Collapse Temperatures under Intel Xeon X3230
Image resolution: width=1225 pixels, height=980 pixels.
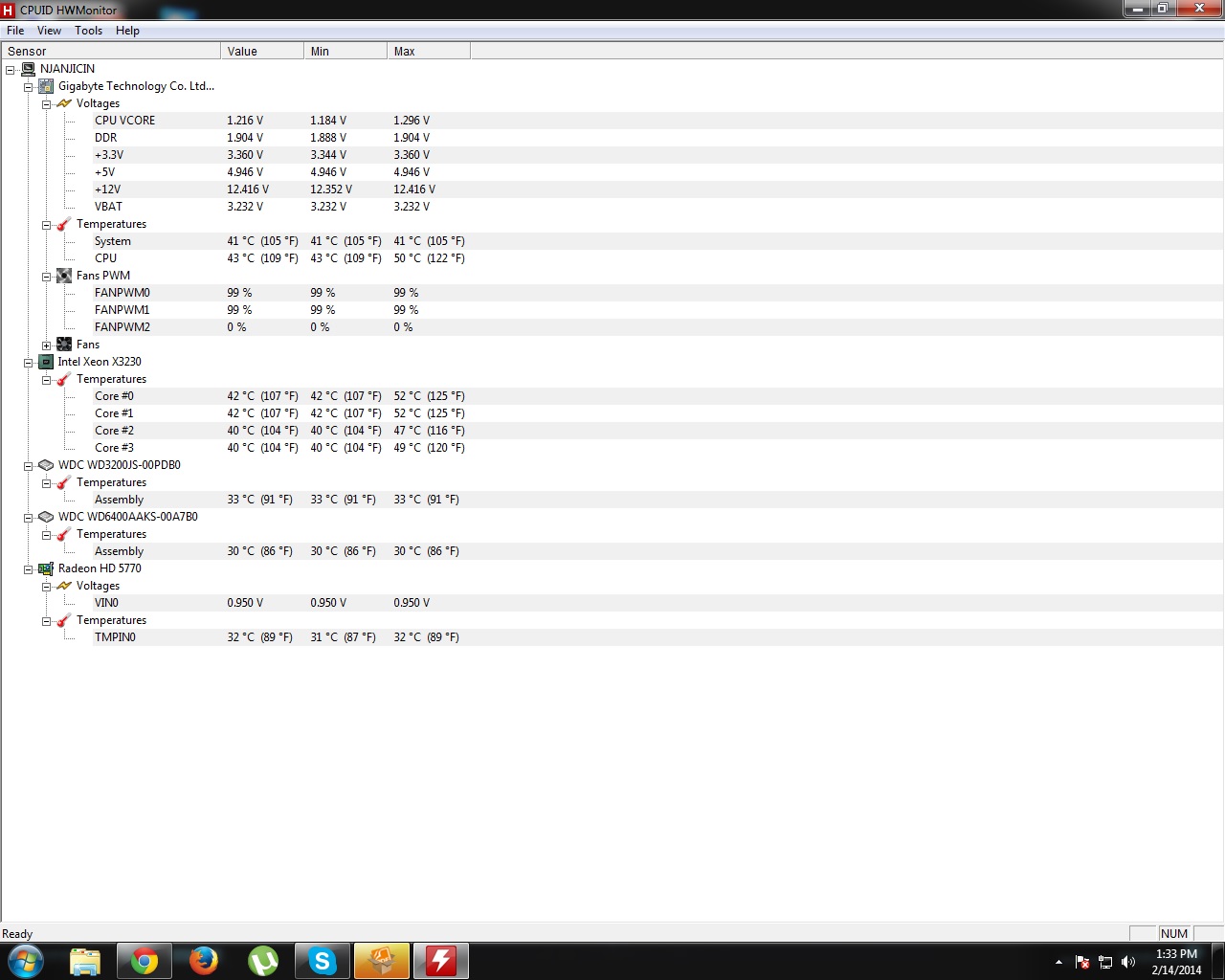click(46, 380)
